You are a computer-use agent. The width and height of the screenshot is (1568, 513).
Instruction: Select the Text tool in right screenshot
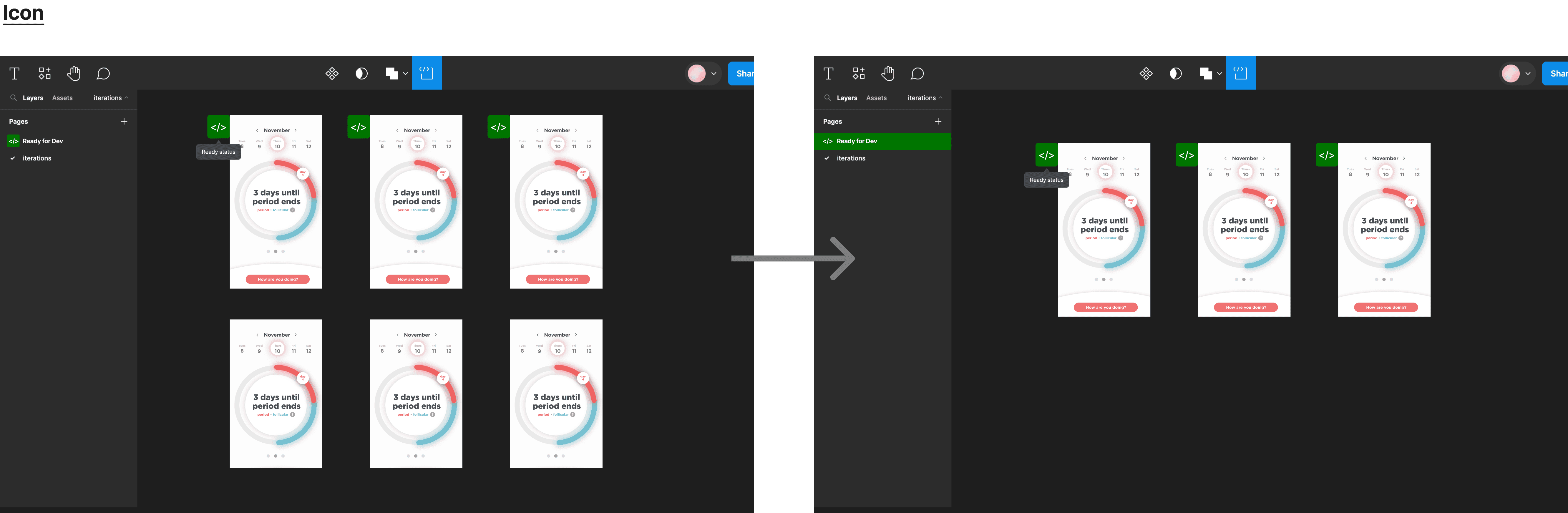coord(828,74)
